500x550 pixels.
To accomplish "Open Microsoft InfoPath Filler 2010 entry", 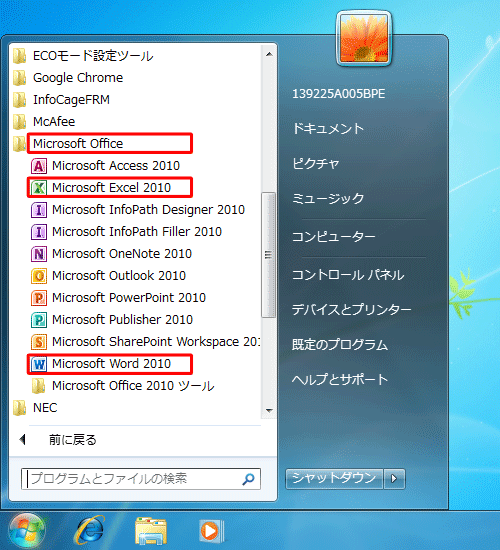I will [137, 232].
